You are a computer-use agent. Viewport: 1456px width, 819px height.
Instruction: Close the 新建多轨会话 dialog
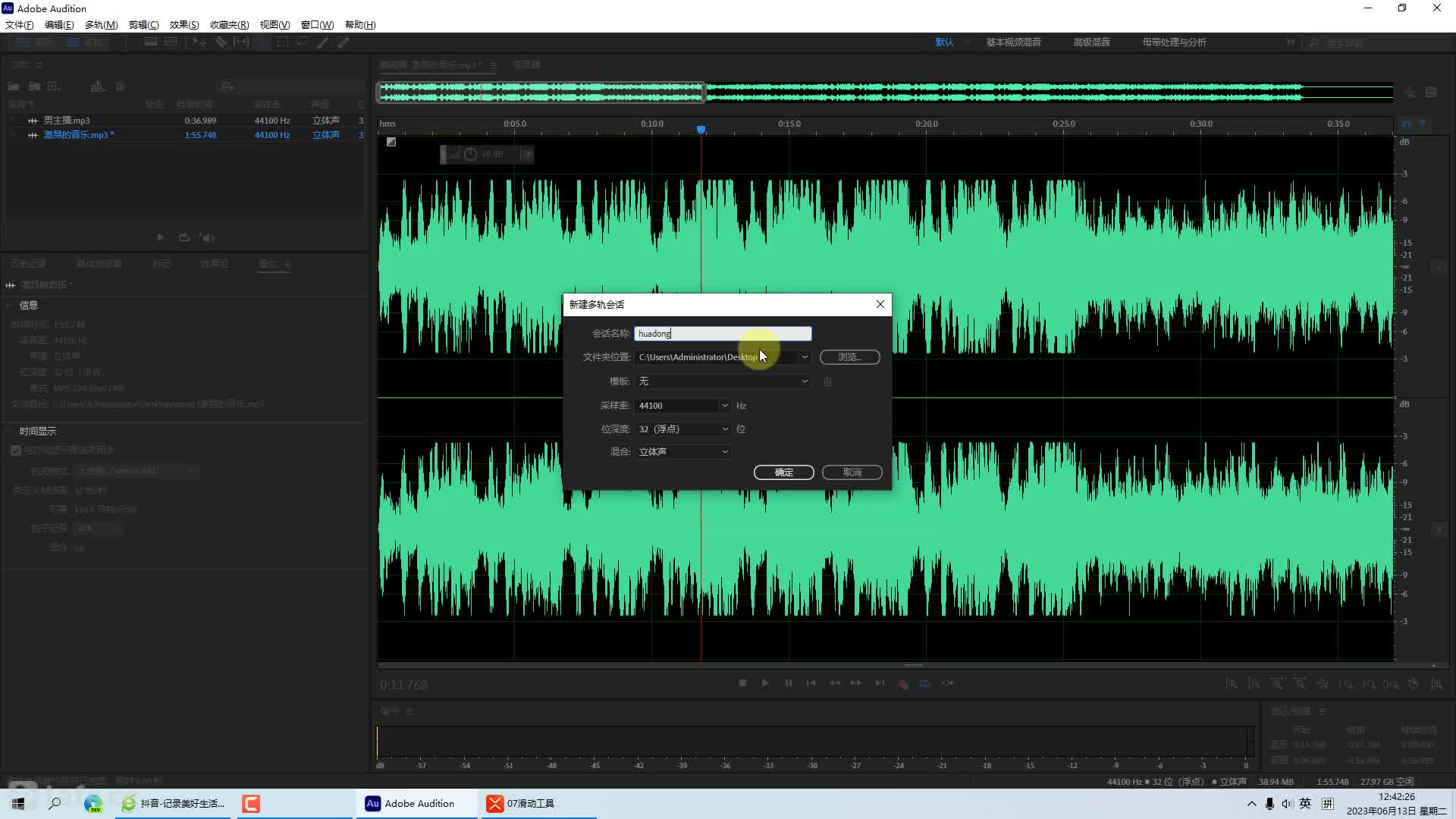[x=880, y=304]
